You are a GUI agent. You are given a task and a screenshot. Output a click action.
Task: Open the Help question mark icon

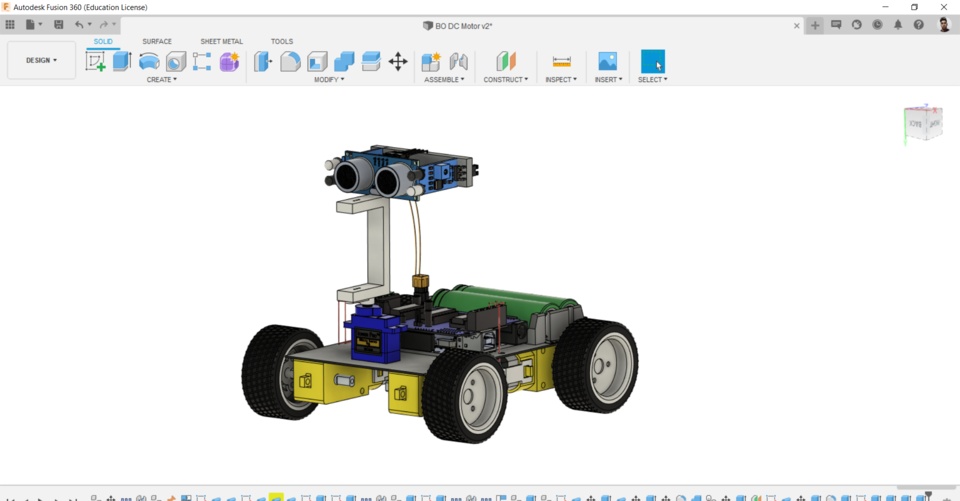coord(918,24)
